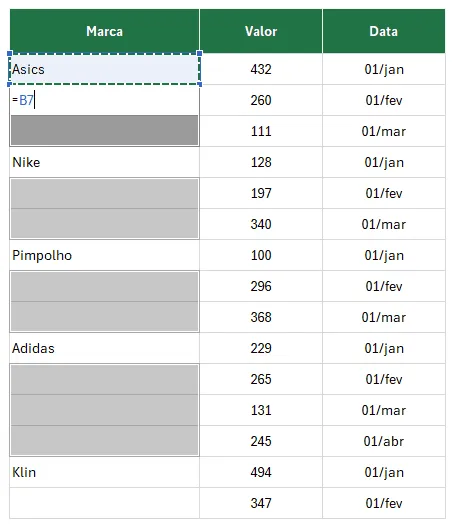Click the Asics cell with dashed border
Screen dimensions: 454x526
click(x=104, y=69)
